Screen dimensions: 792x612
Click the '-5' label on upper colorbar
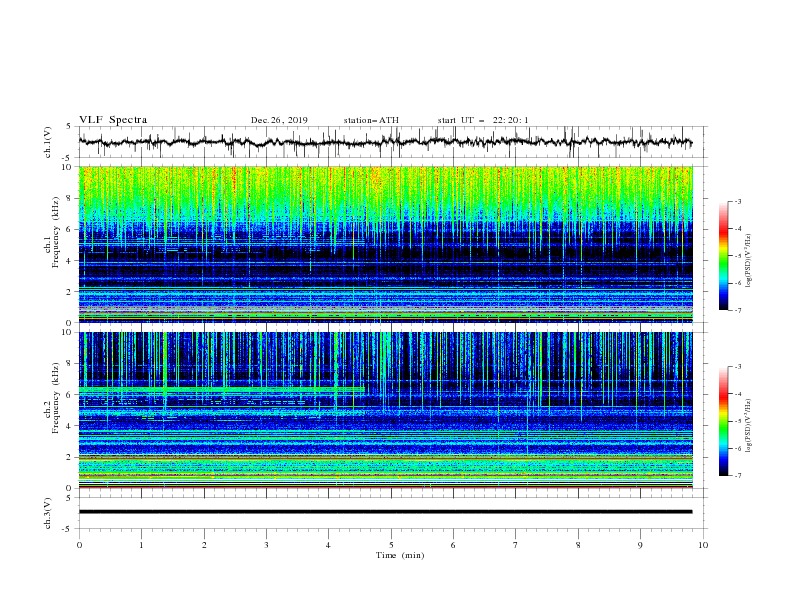738,256
